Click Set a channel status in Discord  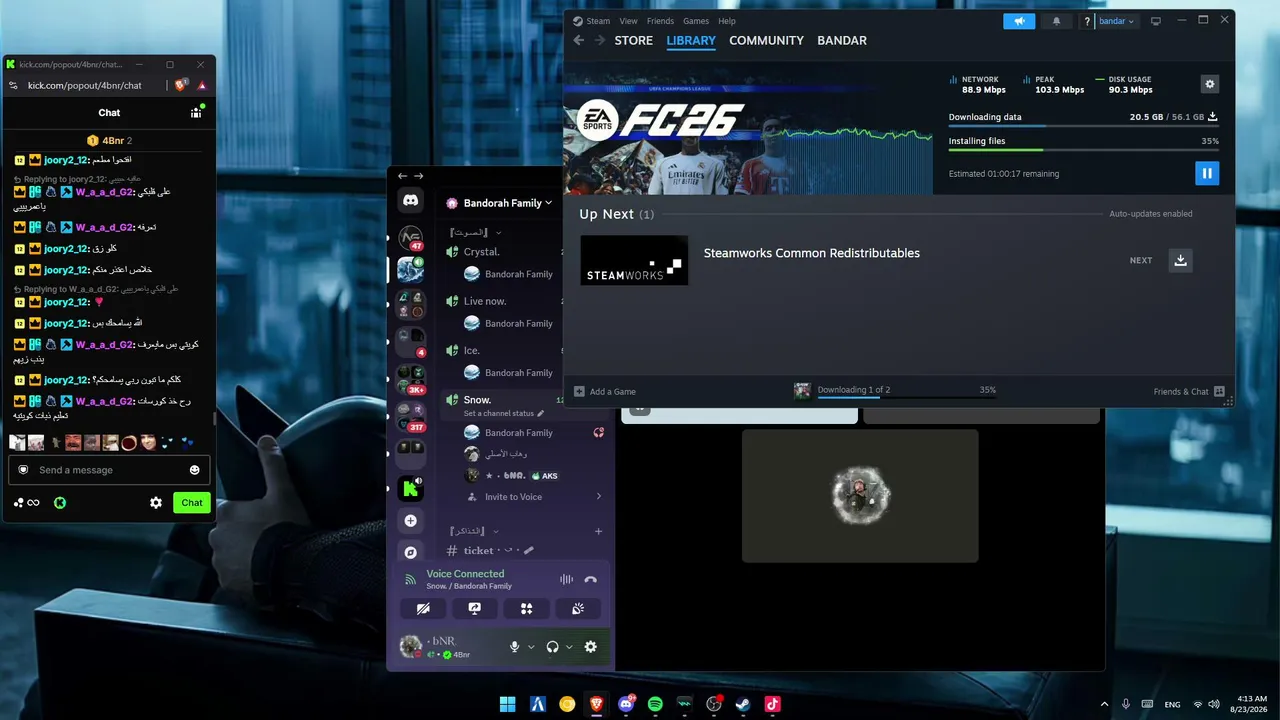504,413
